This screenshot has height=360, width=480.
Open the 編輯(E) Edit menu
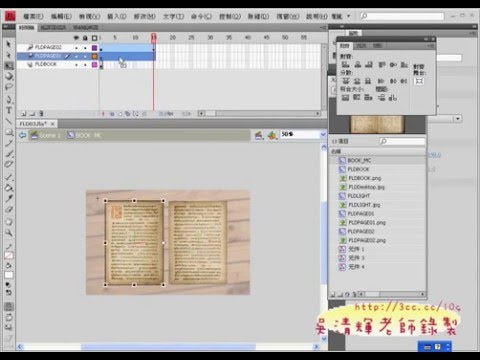tap(61, 16)
